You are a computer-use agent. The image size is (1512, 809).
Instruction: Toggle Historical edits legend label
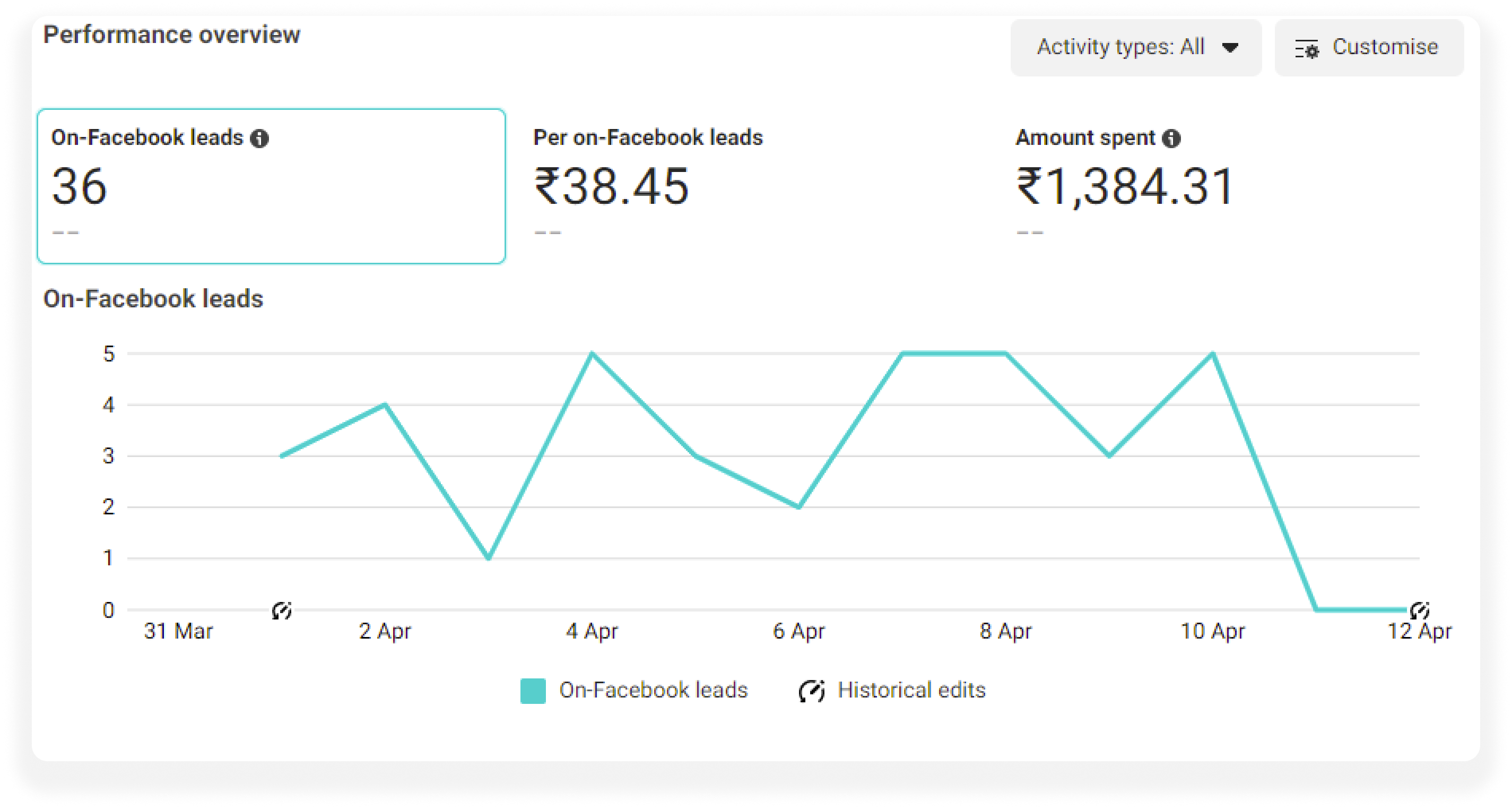point(911,690)
